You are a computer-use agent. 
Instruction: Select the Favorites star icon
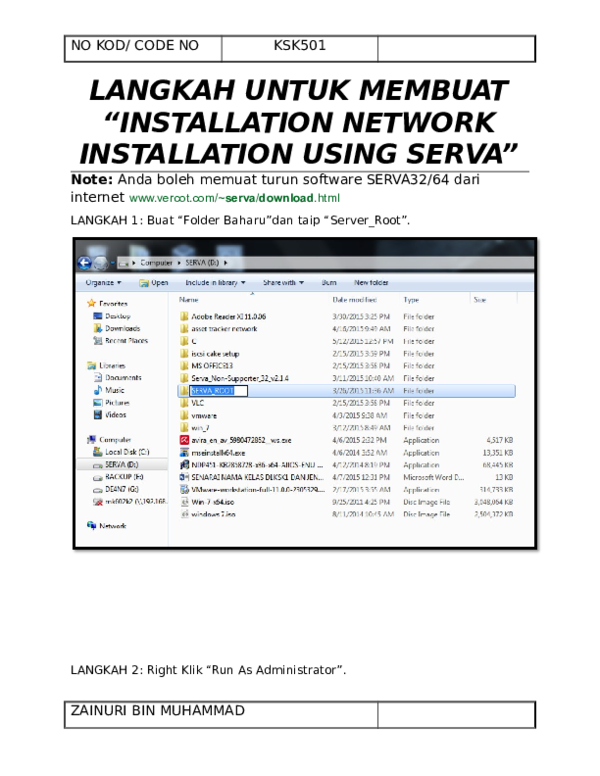pos(91,303)
